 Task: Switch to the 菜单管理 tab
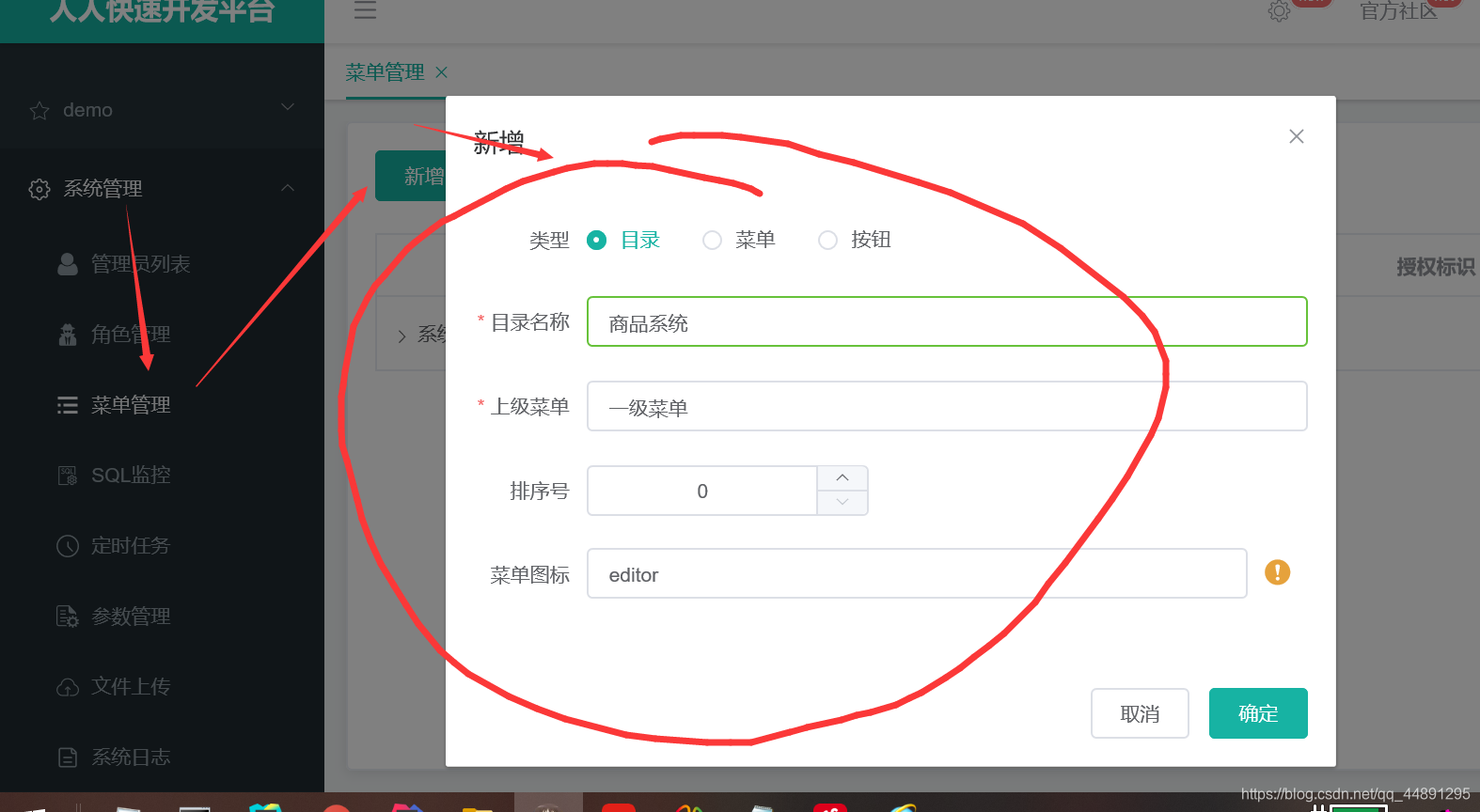click(x=385, y=72)
